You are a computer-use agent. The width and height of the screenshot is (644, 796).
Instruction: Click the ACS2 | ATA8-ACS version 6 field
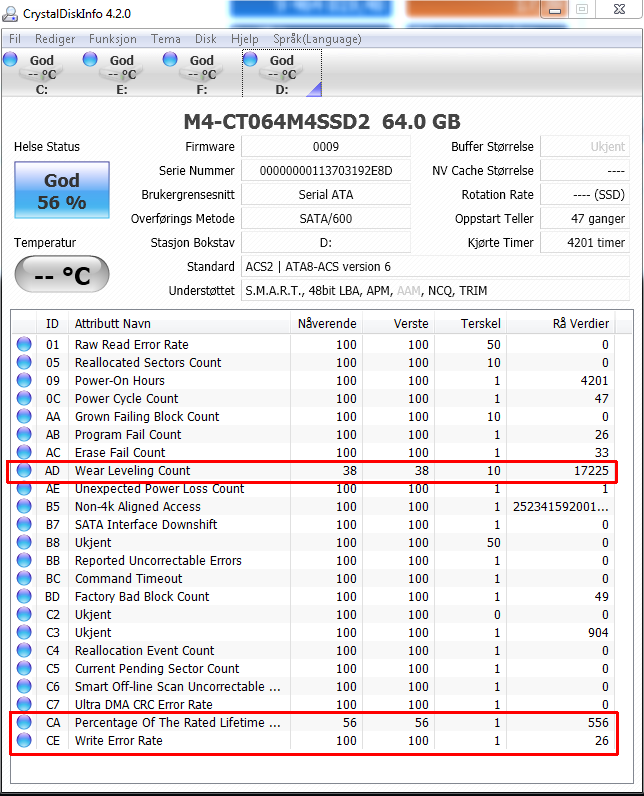[435, 267]
